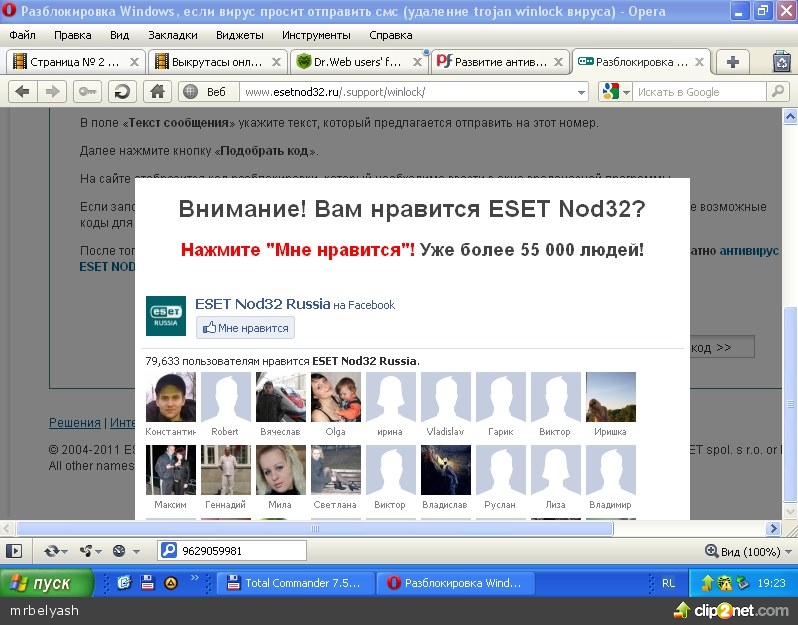The image size is (798, 625).
Task: Go to the home page
Action: [x=157, y=92]
